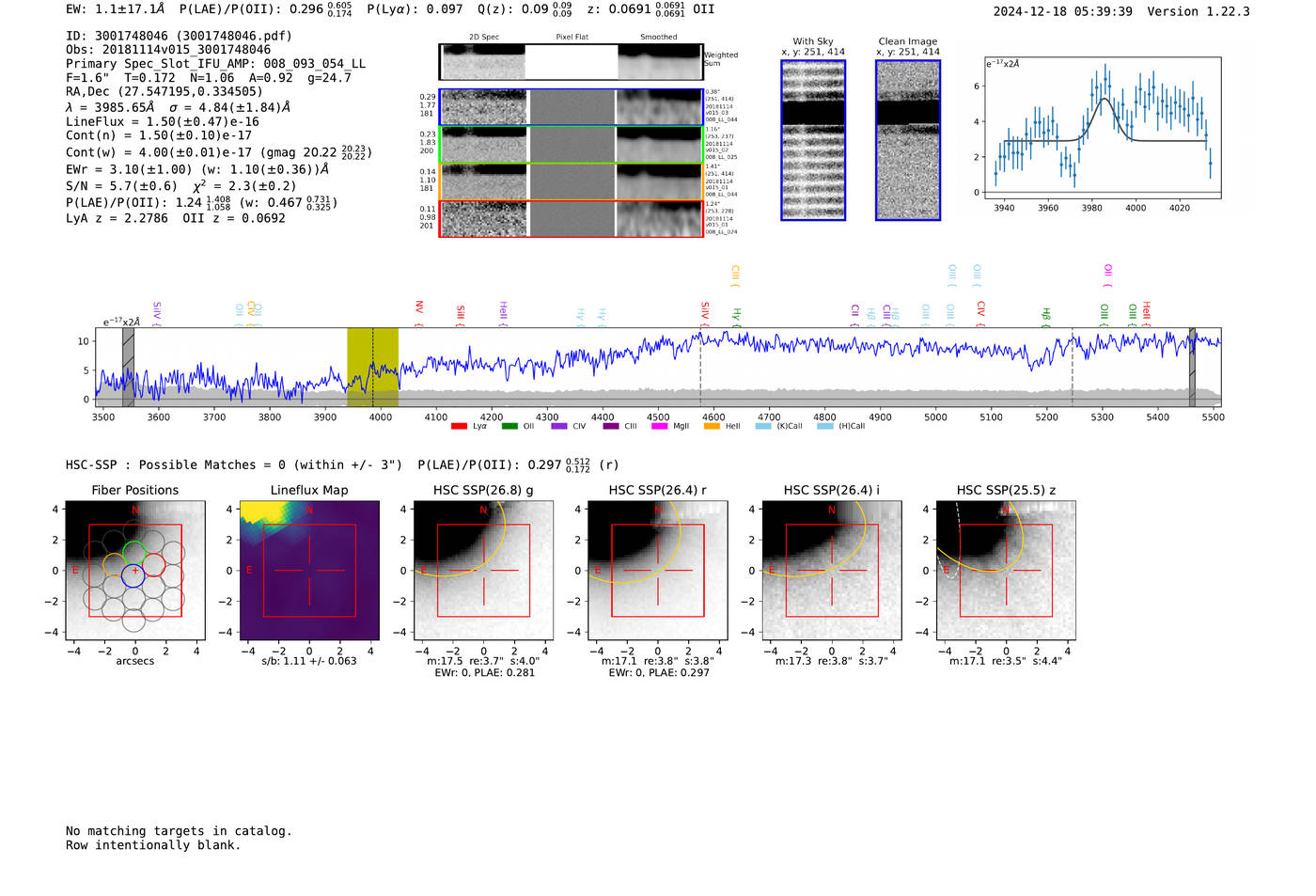Click the 'EW: 1.1±17.1Å' header value
1316x896 pixels.
[x=115, y=8]
